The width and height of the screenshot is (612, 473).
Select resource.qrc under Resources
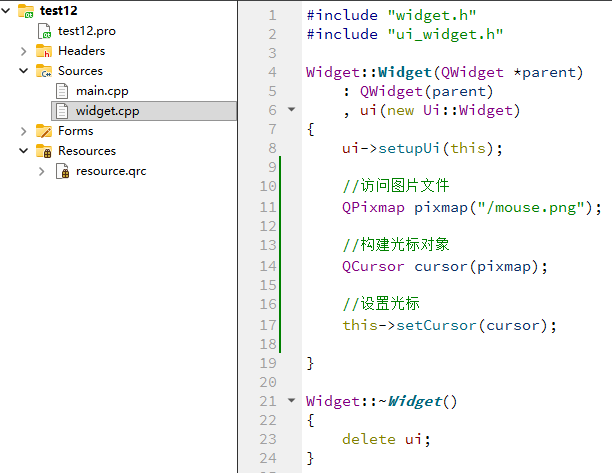pos(111,171)
